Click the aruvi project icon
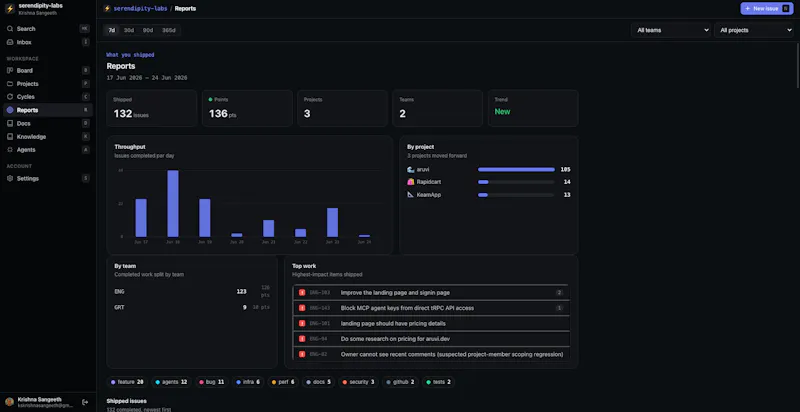Image resolution: width=800 pixels, height=412 pixels. (411, 169)
